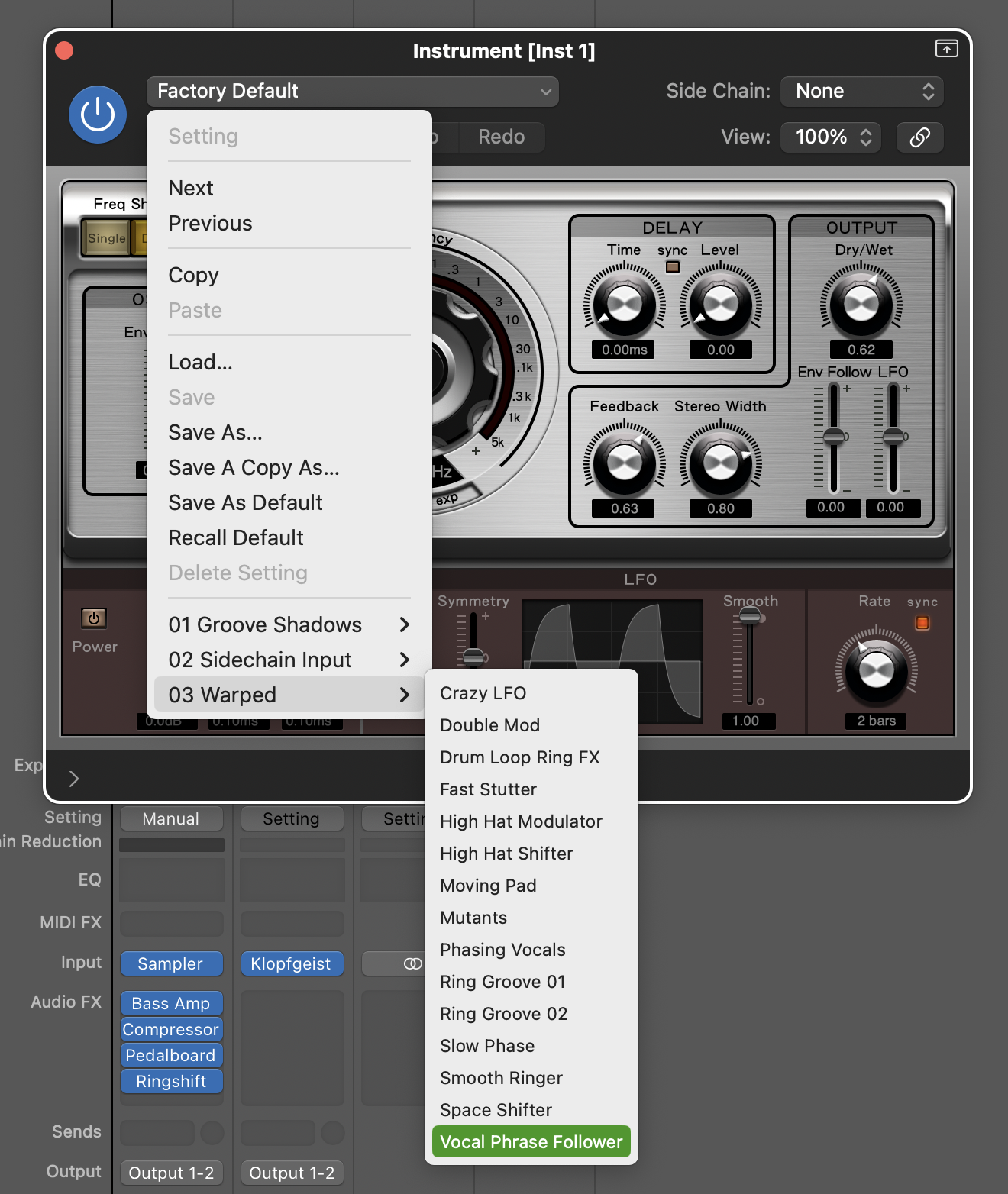Click the Output Dry/Wet knob
The height and width of the screenshot is (1194, 1008).
pos(861,304)
